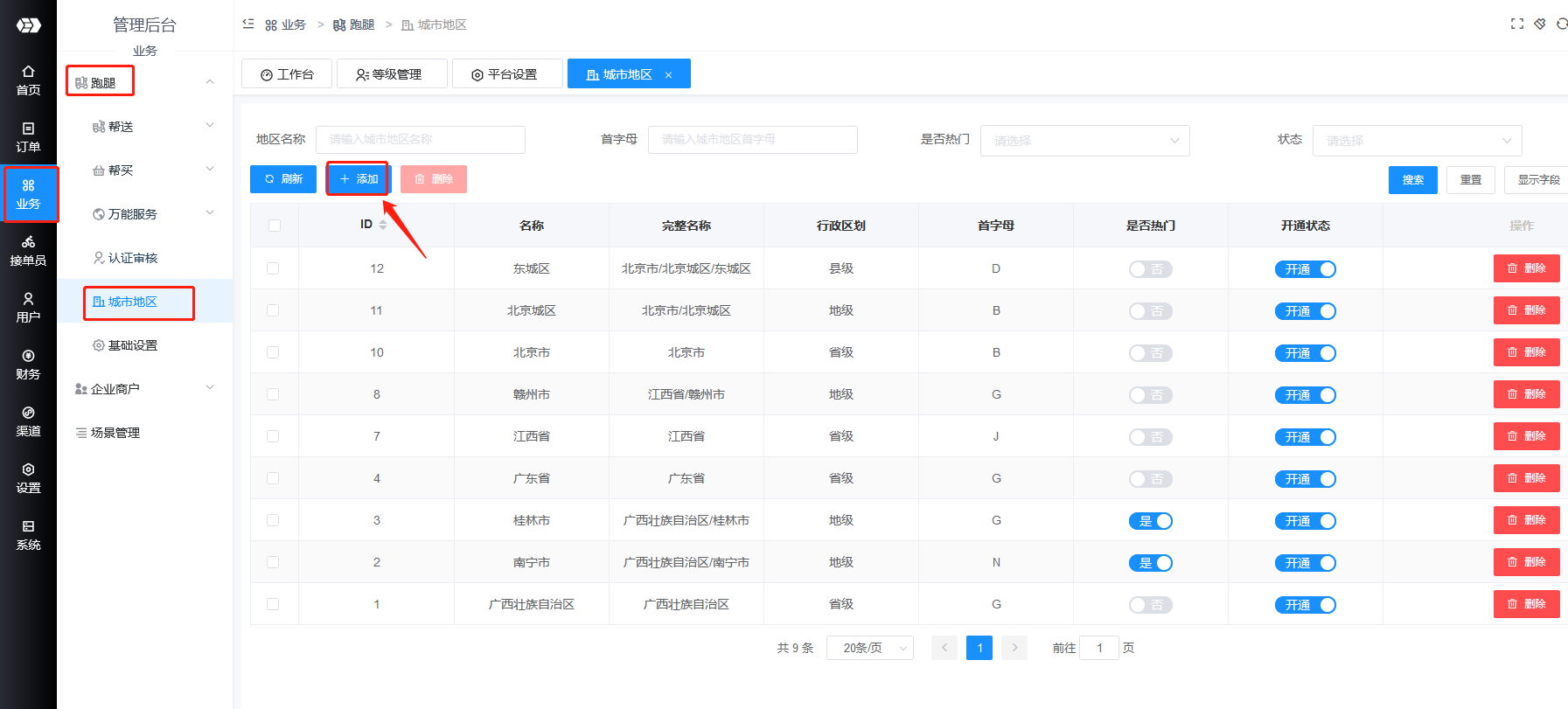Collapse the 跑腿 menu group
Viewport: 1568px width, 709px height.
[210, 82]
